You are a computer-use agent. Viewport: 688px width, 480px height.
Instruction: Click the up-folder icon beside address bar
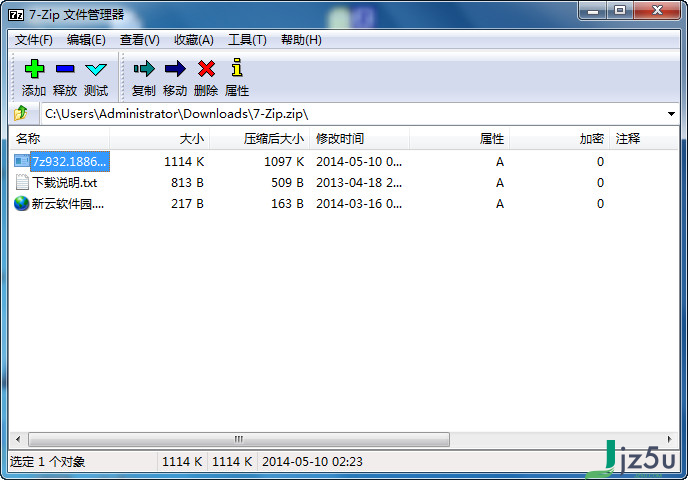pos(21,113)
